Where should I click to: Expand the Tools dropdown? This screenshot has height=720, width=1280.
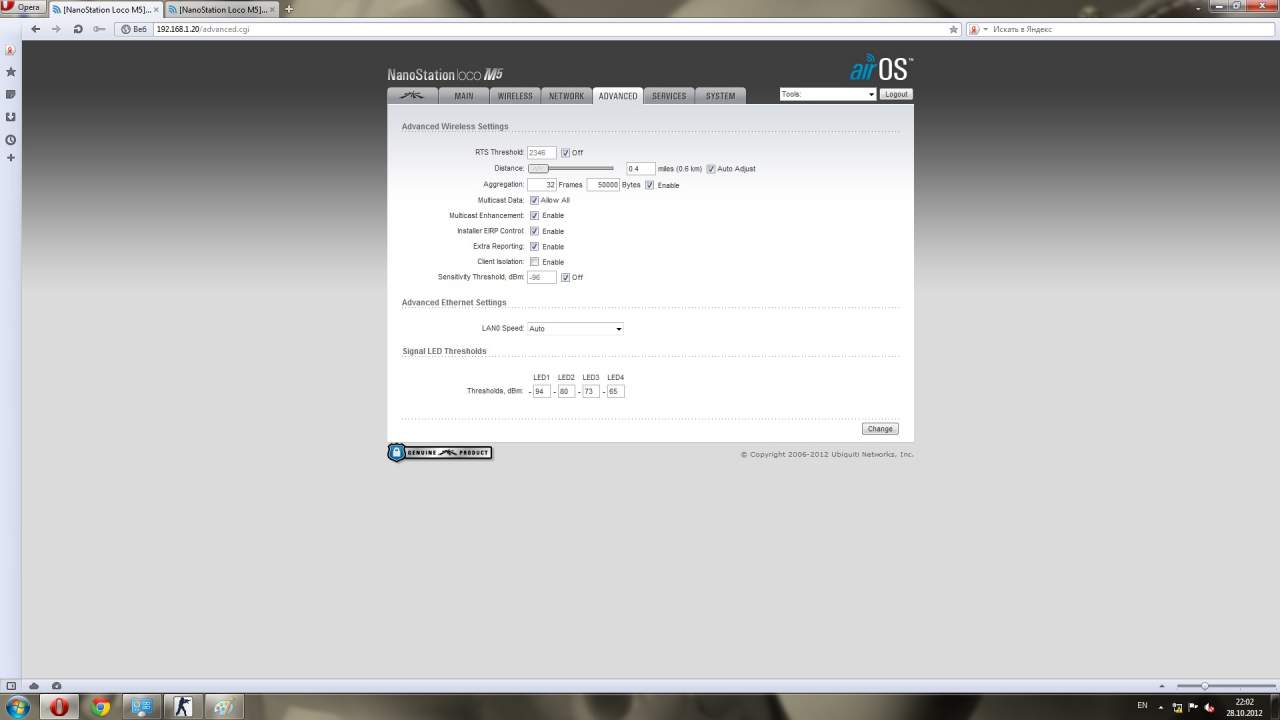pyautogui.click(x=828, y=94)
